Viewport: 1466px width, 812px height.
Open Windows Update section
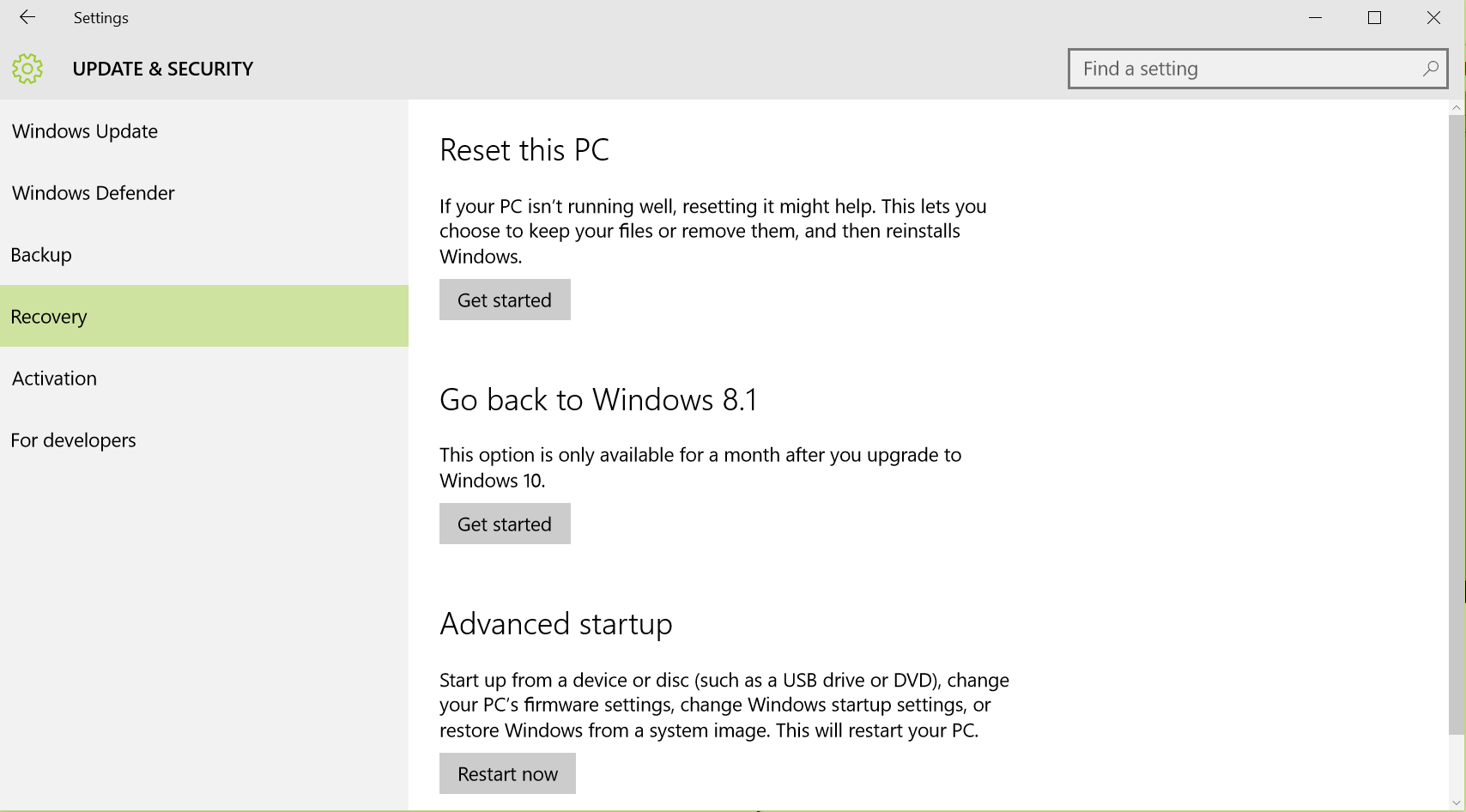pos(204,131)
